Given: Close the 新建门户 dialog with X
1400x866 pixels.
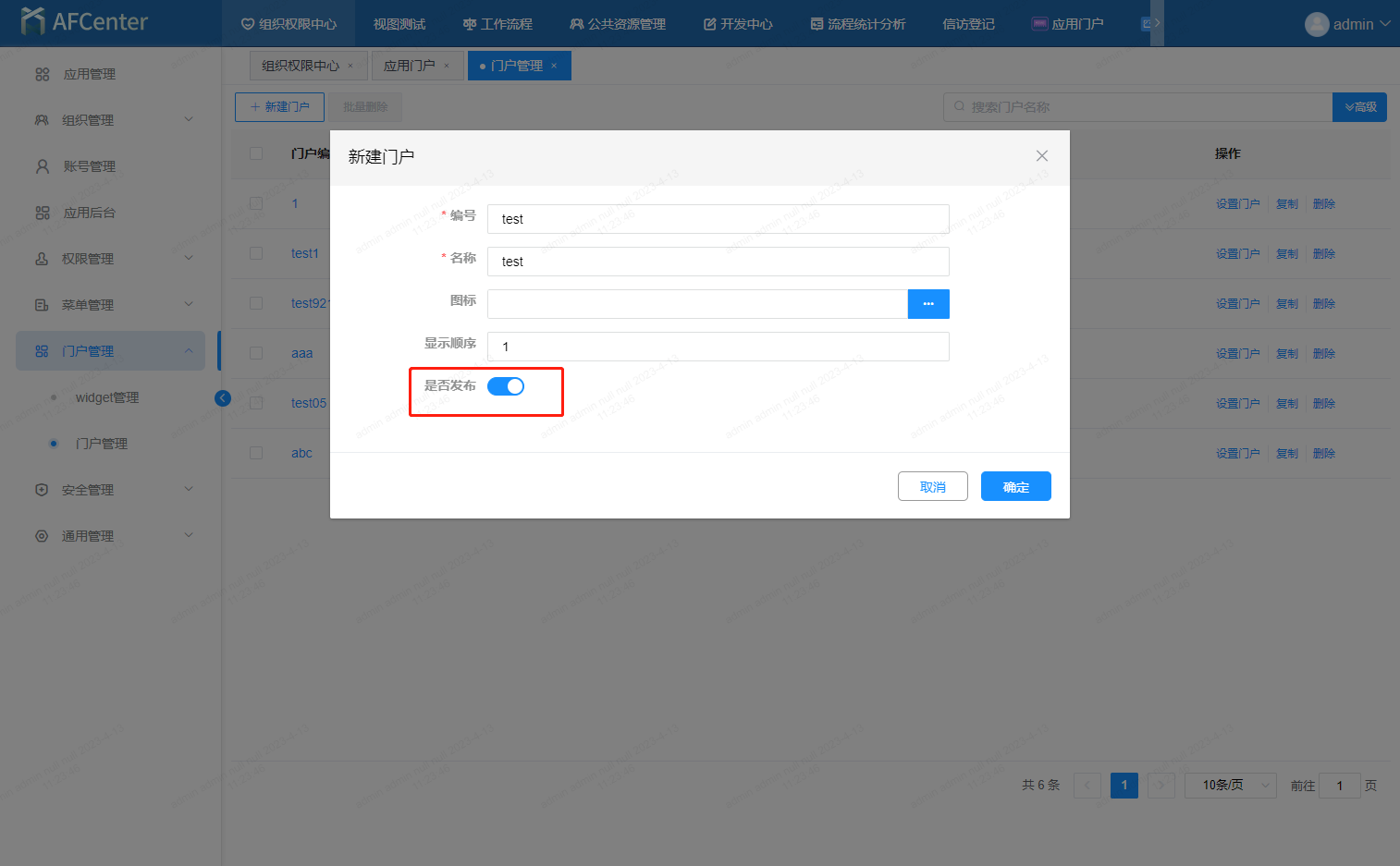Looking at the screenshot, I should [x=1041, y=156].
